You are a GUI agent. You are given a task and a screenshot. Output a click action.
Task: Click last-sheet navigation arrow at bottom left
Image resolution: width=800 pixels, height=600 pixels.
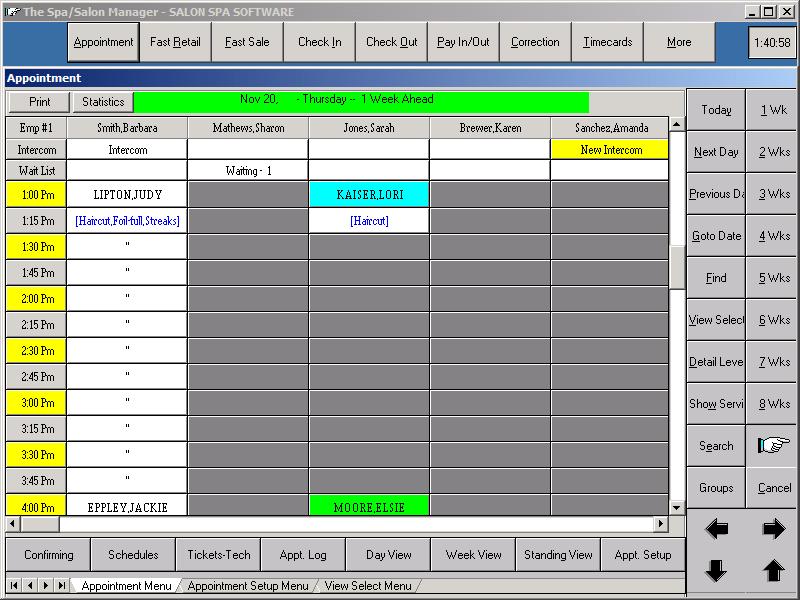62,585
